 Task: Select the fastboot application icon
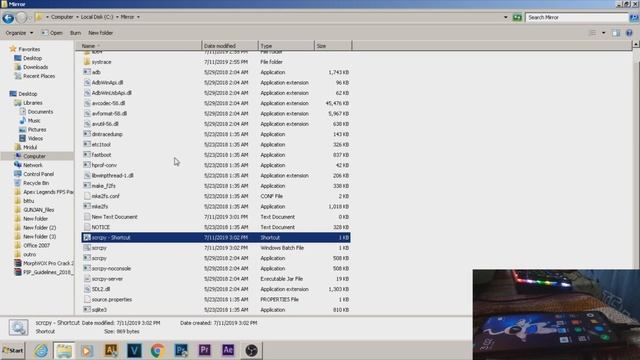point(87,155)
